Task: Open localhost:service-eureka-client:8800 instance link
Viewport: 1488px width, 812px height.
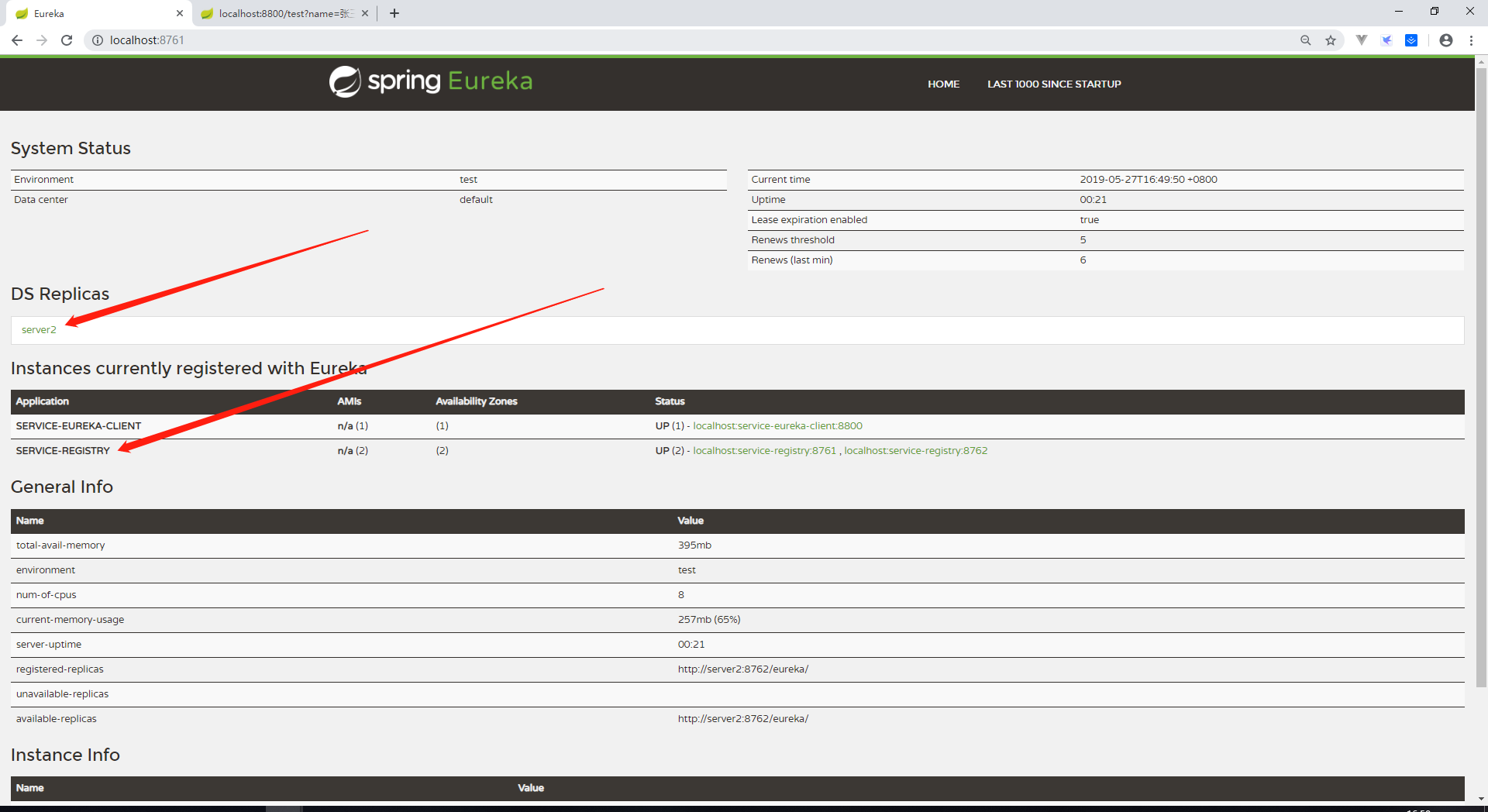Action: click(x=777, y=426)
